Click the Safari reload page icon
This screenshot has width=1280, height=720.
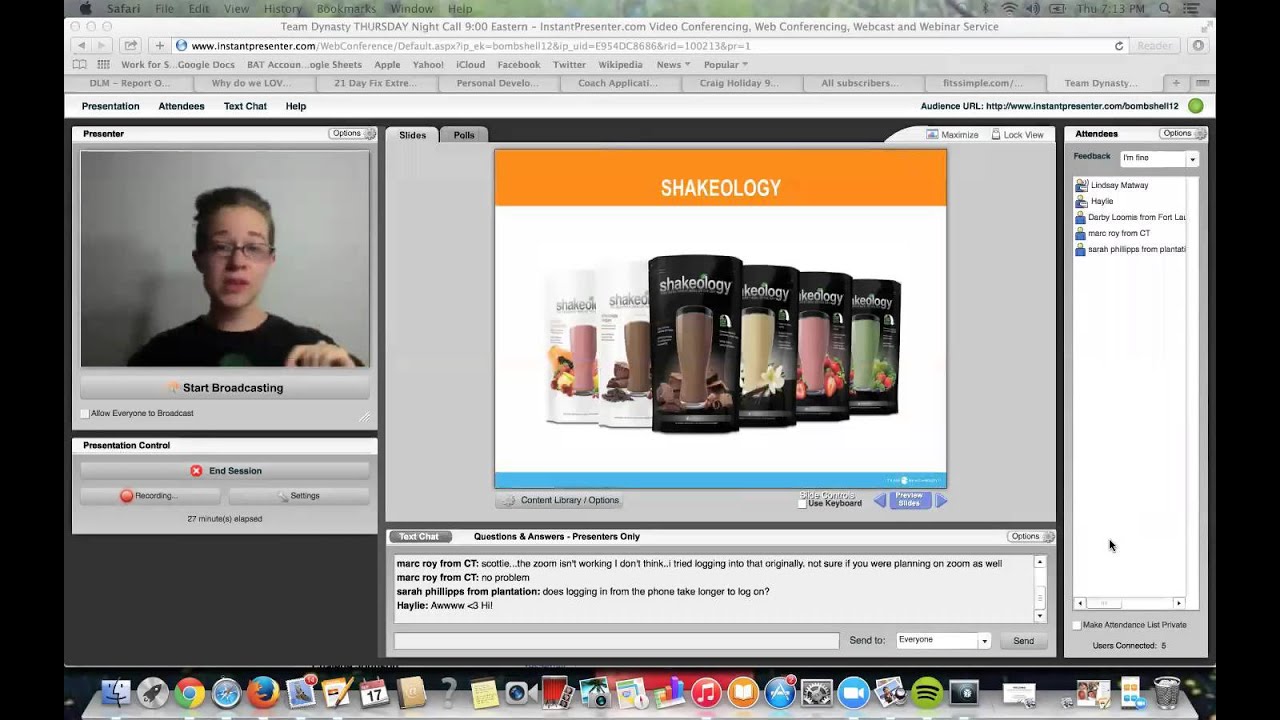tap(1119, 46)
